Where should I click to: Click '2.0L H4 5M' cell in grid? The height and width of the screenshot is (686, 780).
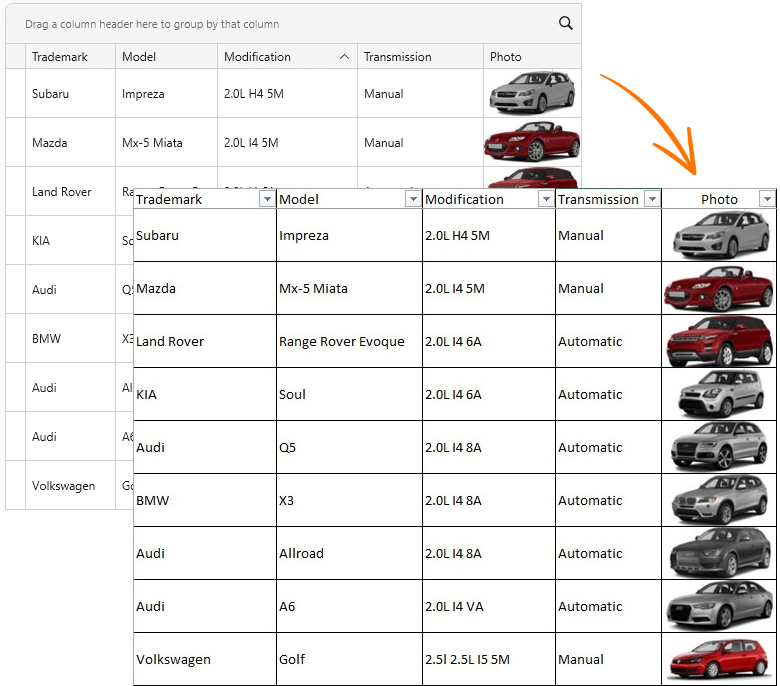point(287,93)
